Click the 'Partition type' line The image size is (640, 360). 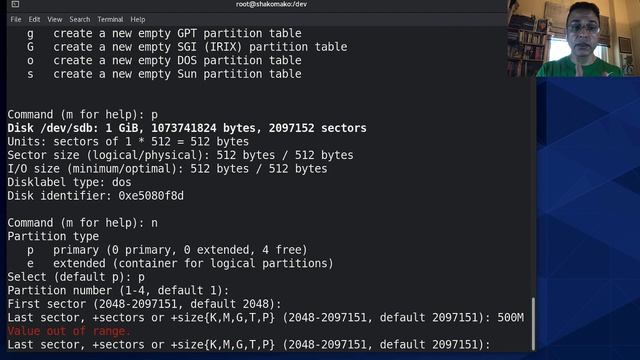(53, 236)
